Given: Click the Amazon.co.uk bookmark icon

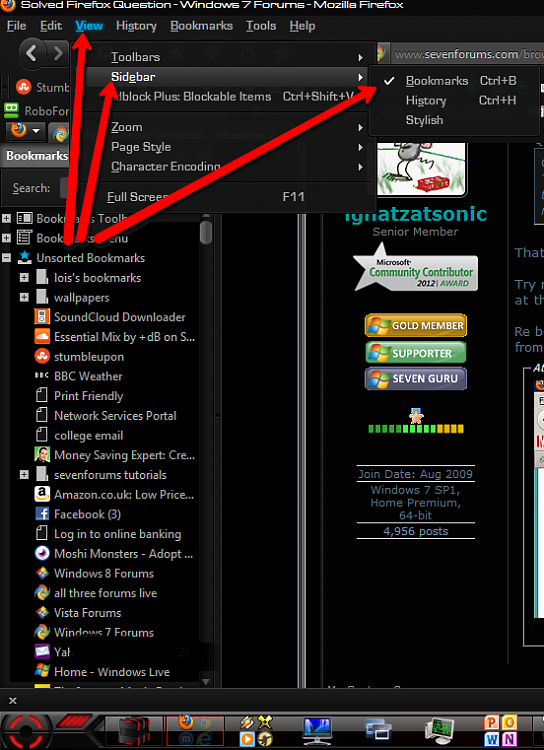Looking at the screenshot, I should pyautogui.click(x=42, y=494).
